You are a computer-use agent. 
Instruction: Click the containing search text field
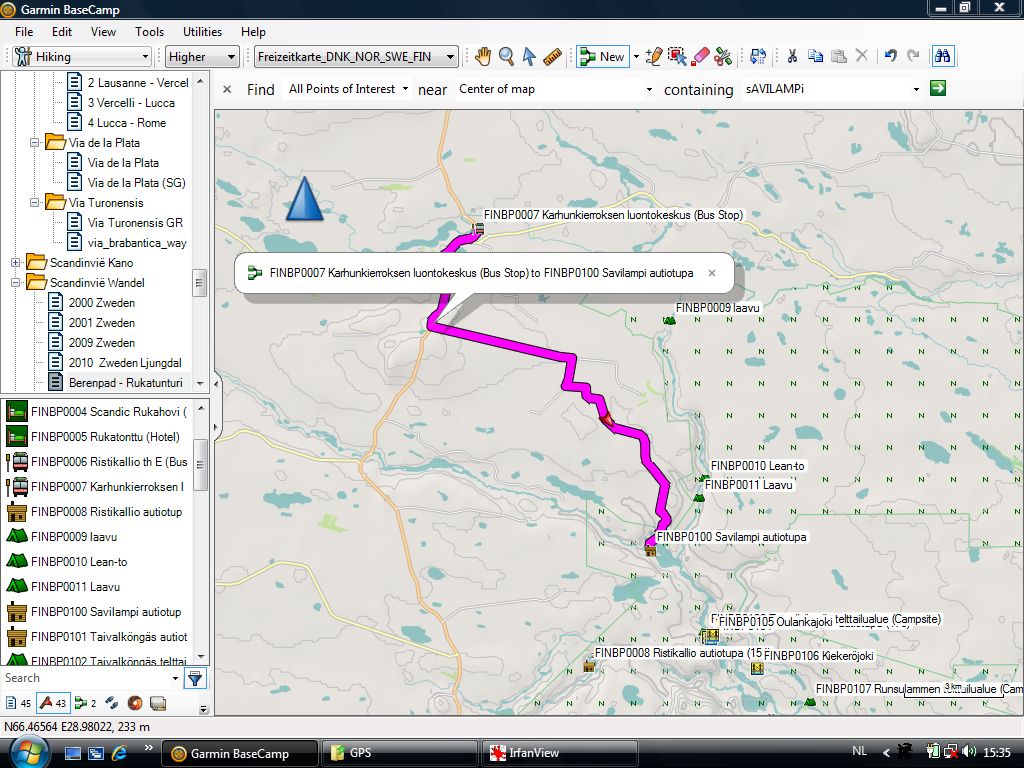825,89
